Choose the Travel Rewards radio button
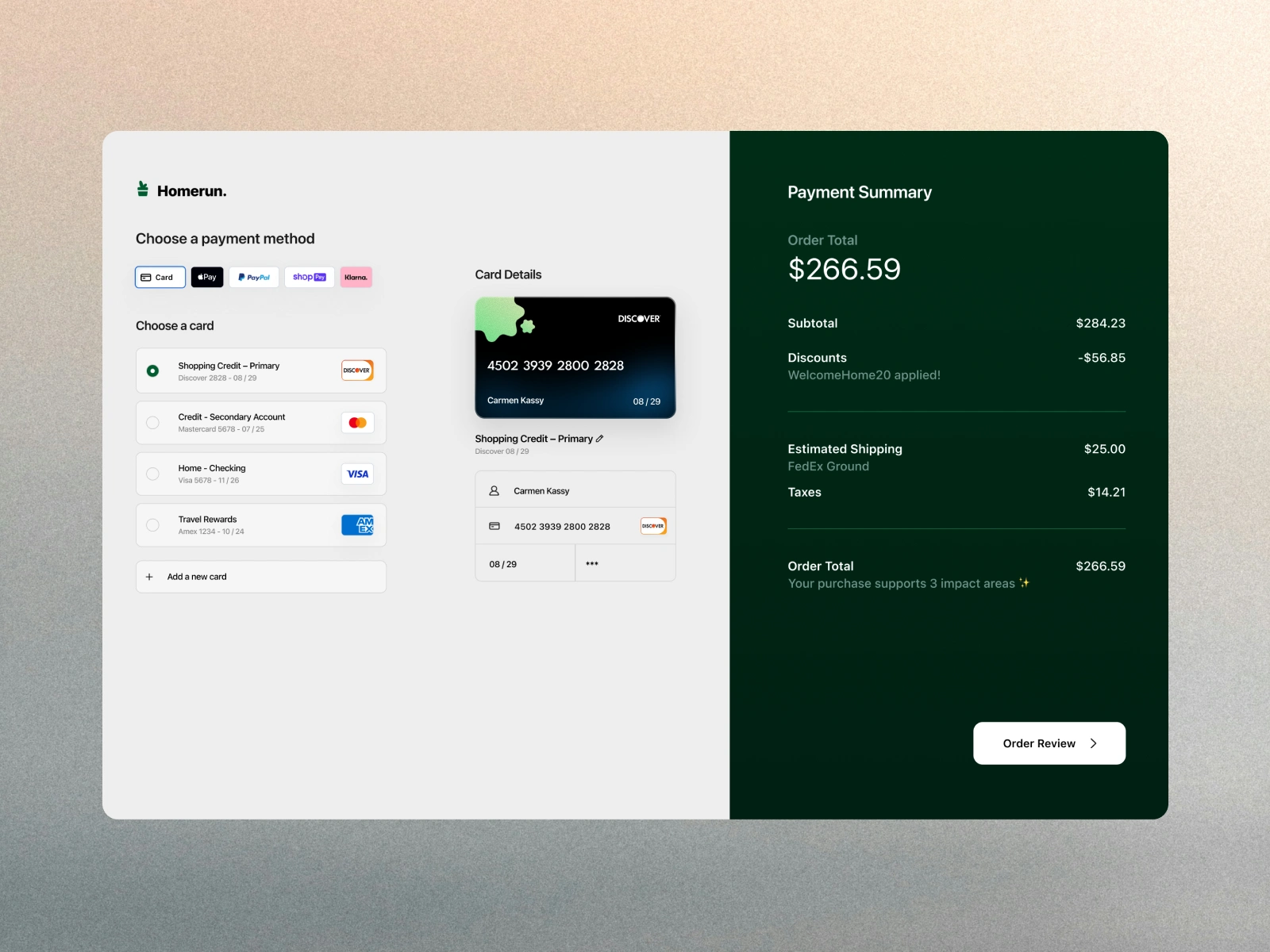 click(x=153, y=525)
